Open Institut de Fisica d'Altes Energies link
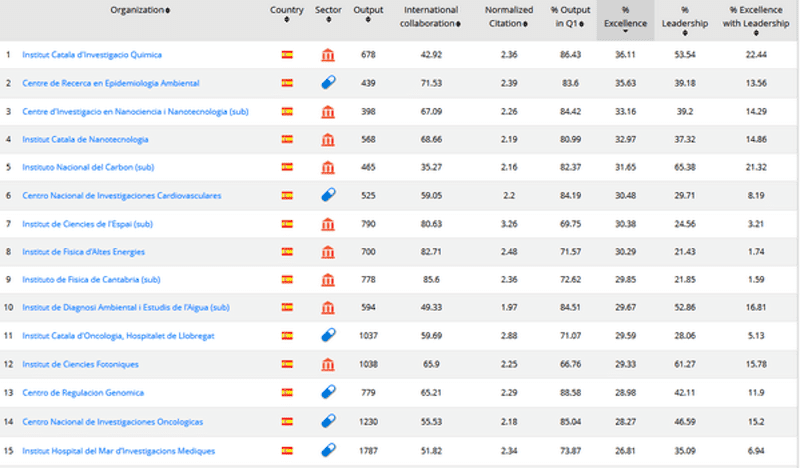Screen dimensions: 800x468 (x=83, y=252)
